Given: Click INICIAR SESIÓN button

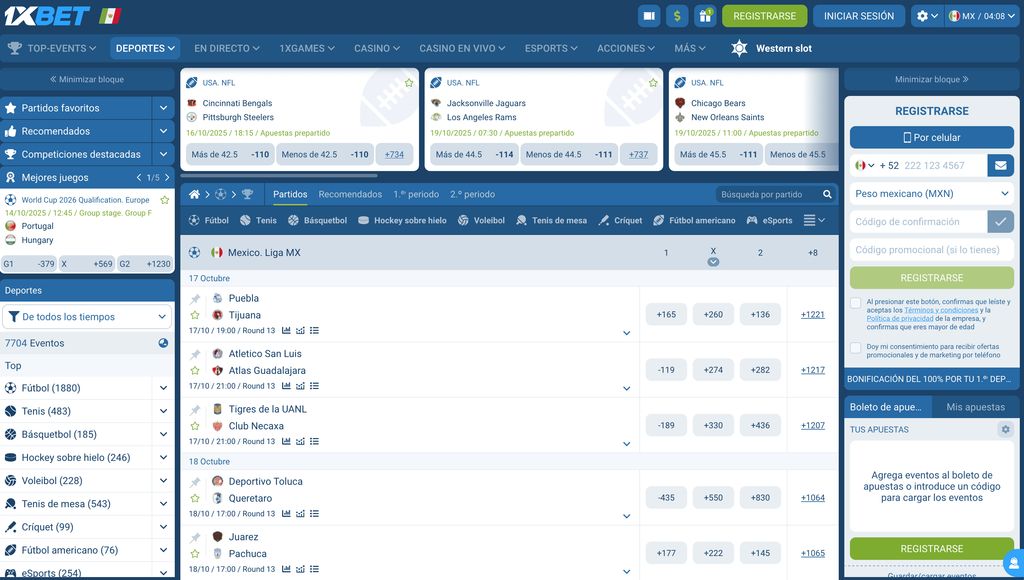Looking at the screenshot, I should coord(859,16).
